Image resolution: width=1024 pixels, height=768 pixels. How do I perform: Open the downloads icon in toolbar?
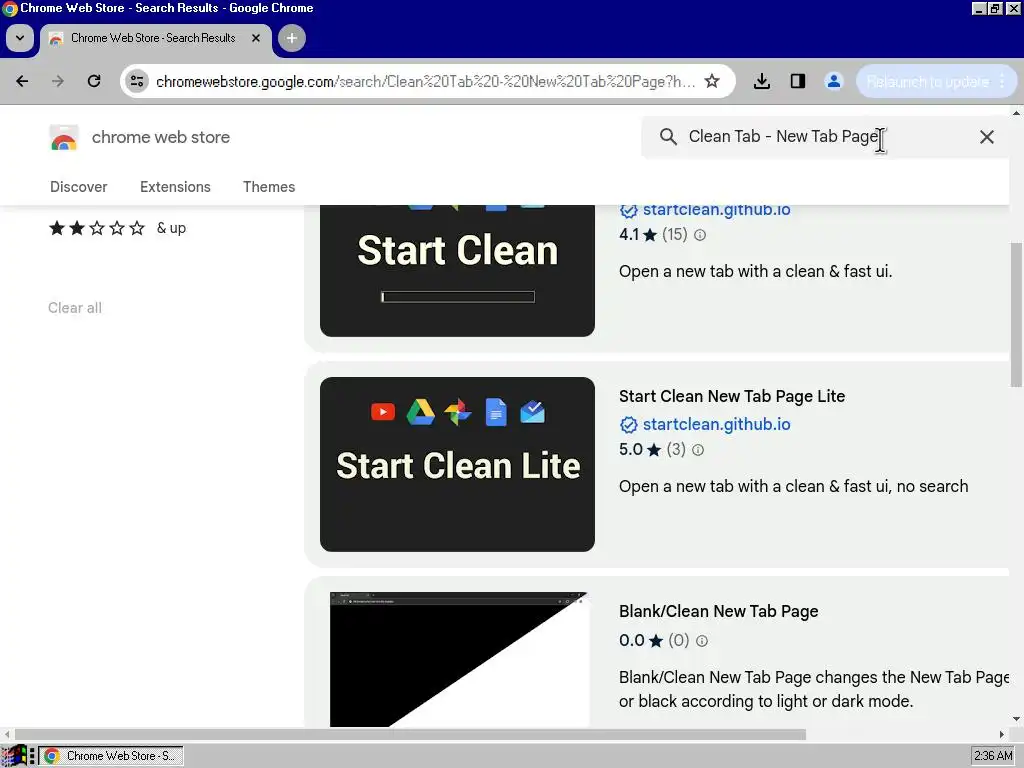761,81
